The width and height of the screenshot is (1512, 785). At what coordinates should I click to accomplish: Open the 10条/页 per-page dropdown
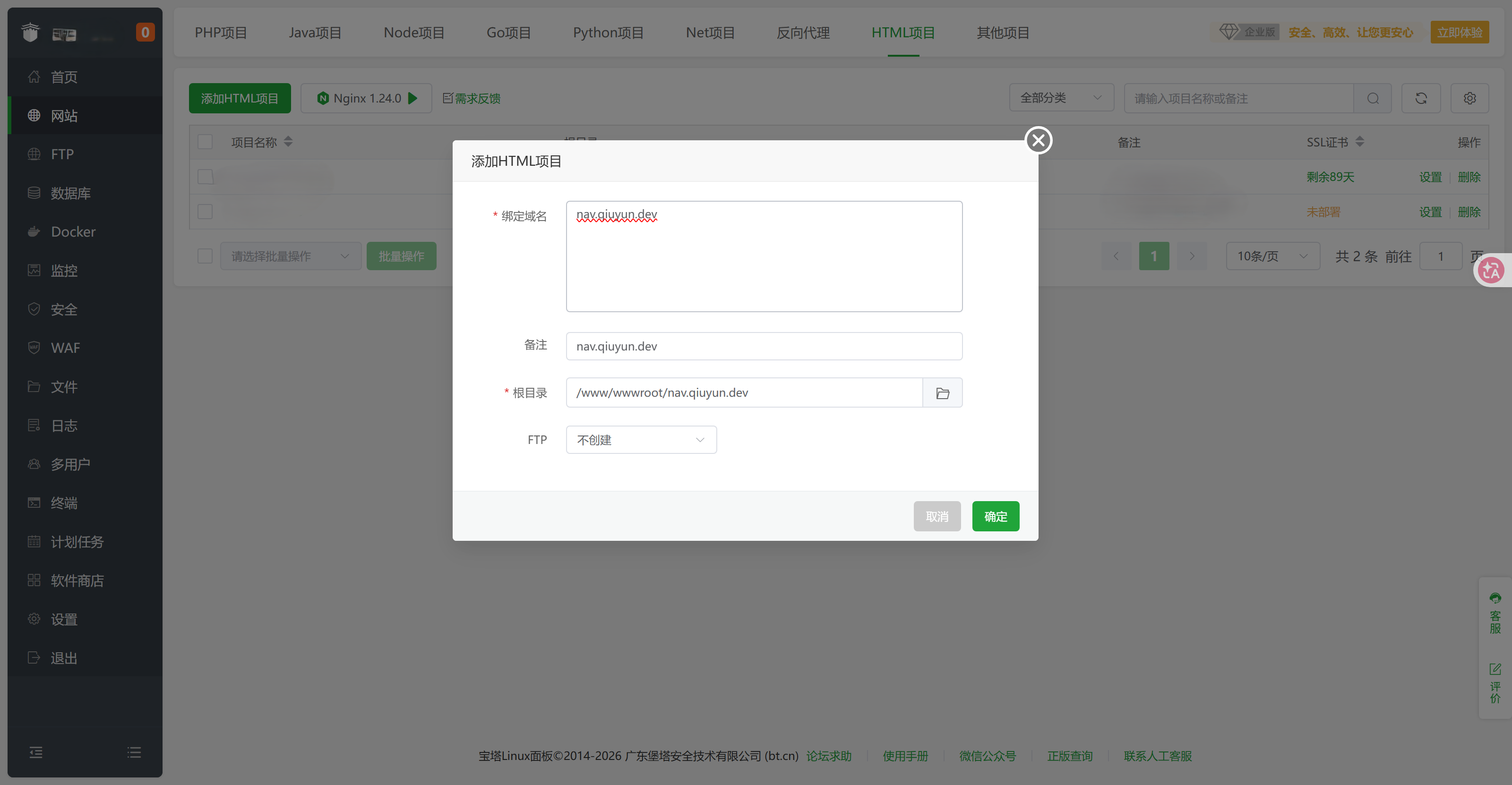(x=1272, y=256)
